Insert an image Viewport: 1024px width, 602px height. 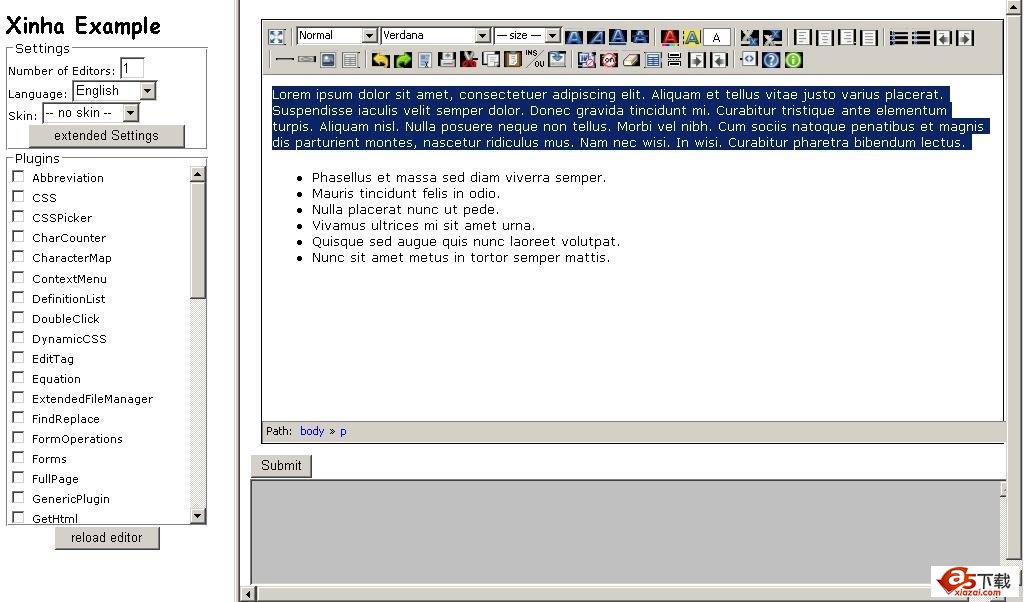(x=328, y=60)
